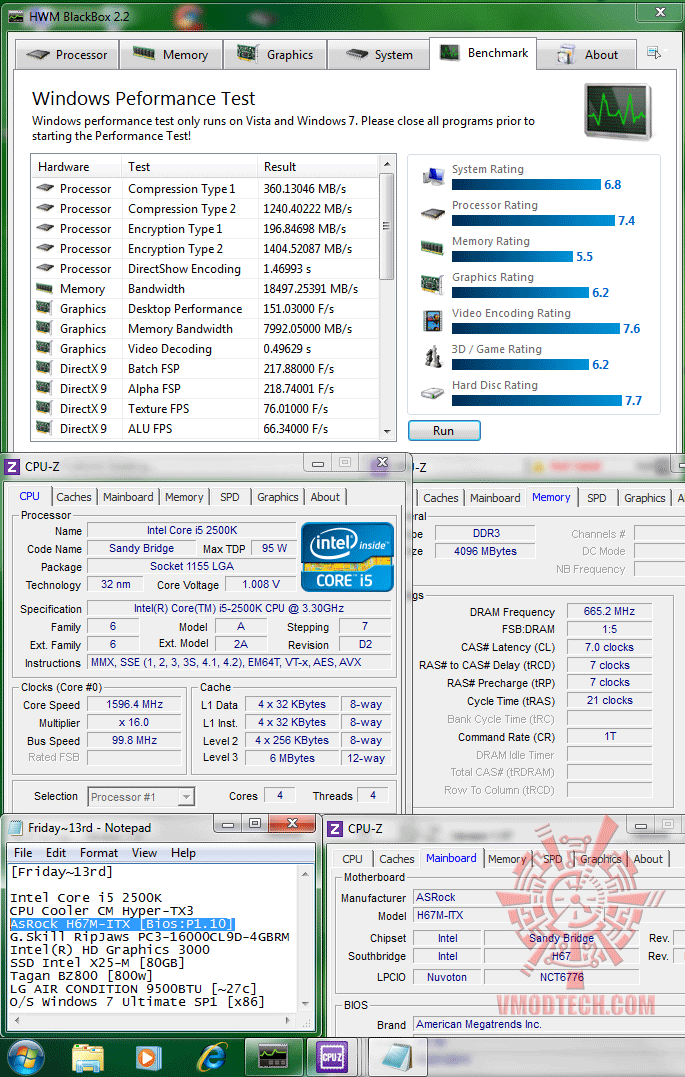685x1077 pixels.
Task: Click the CPU-Z taskbar button
Action: (x=333, y=1057)
